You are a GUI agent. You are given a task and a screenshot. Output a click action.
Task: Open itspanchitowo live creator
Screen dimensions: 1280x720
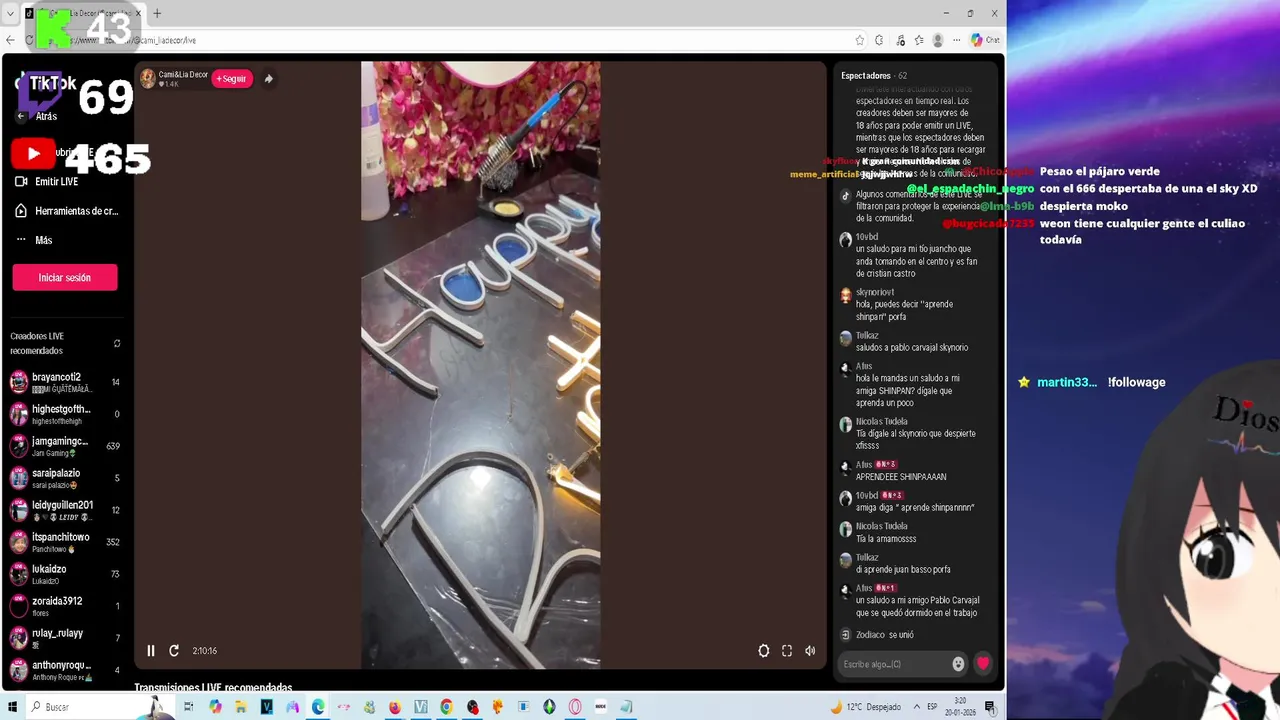[x=65, y=542]
